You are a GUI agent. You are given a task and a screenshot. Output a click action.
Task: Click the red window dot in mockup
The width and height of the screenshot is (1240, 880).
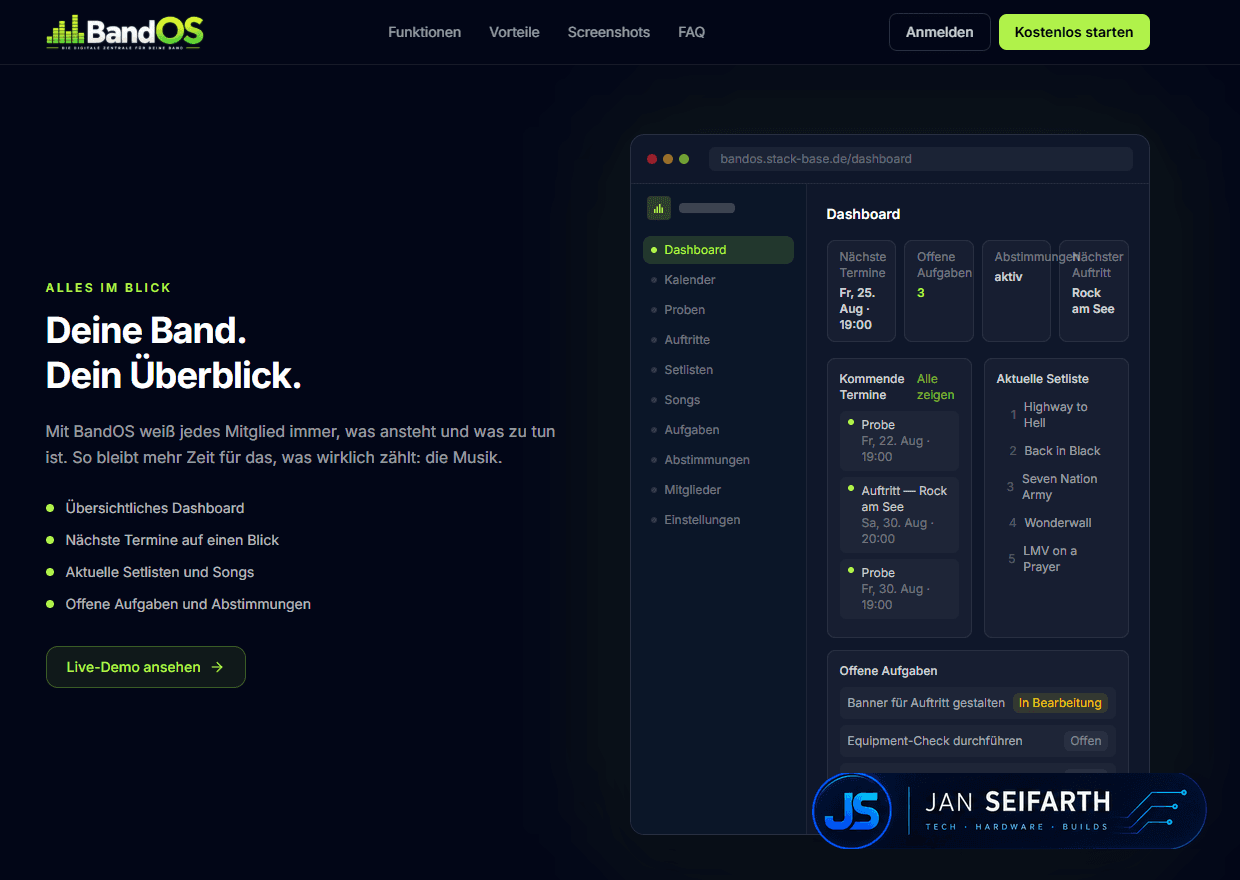[x=652, y=159]
